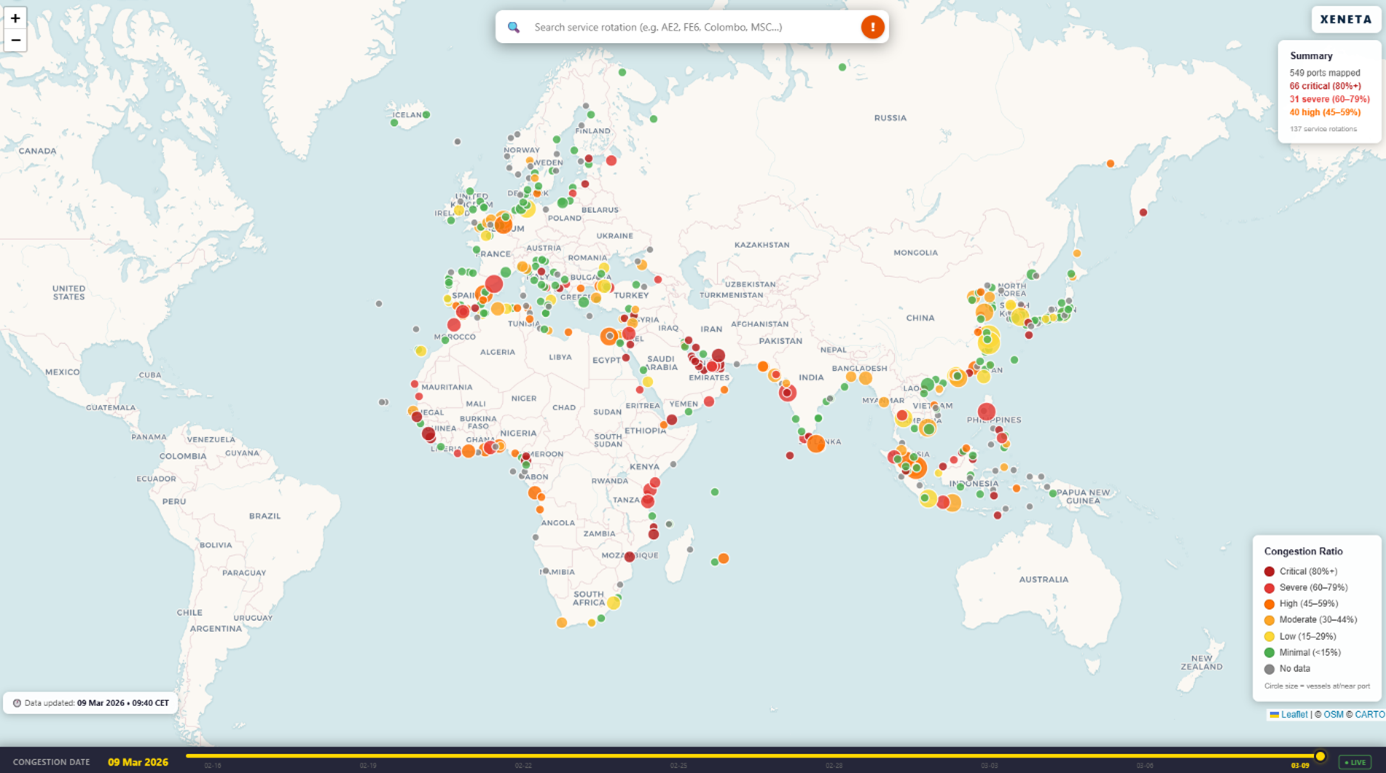Click the magnifier icon in the search bar
Viewport: 1386px width, 773px height.
coord(514,27)
